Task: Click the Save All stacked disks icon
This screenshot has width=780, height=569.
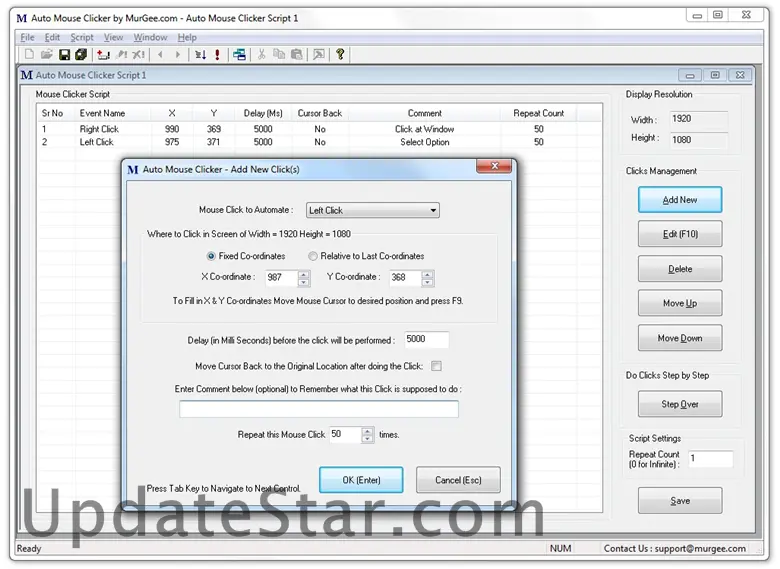Action: [81, 55]
